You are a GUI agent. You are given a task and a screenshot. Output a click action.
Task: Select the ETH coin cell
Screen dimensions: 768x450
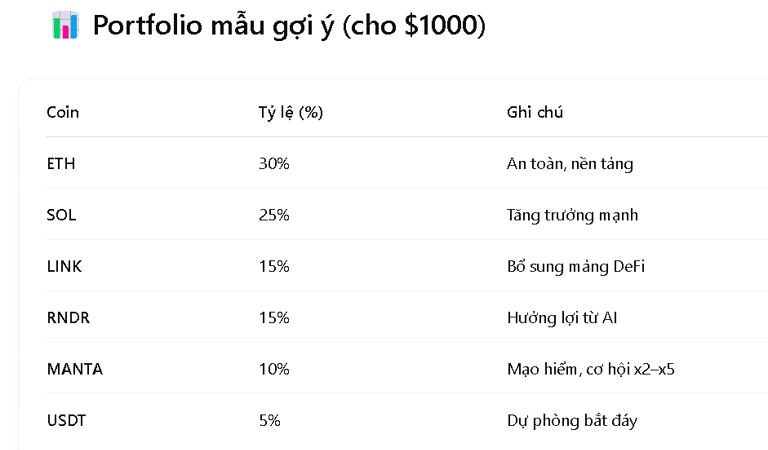point(61,163)
